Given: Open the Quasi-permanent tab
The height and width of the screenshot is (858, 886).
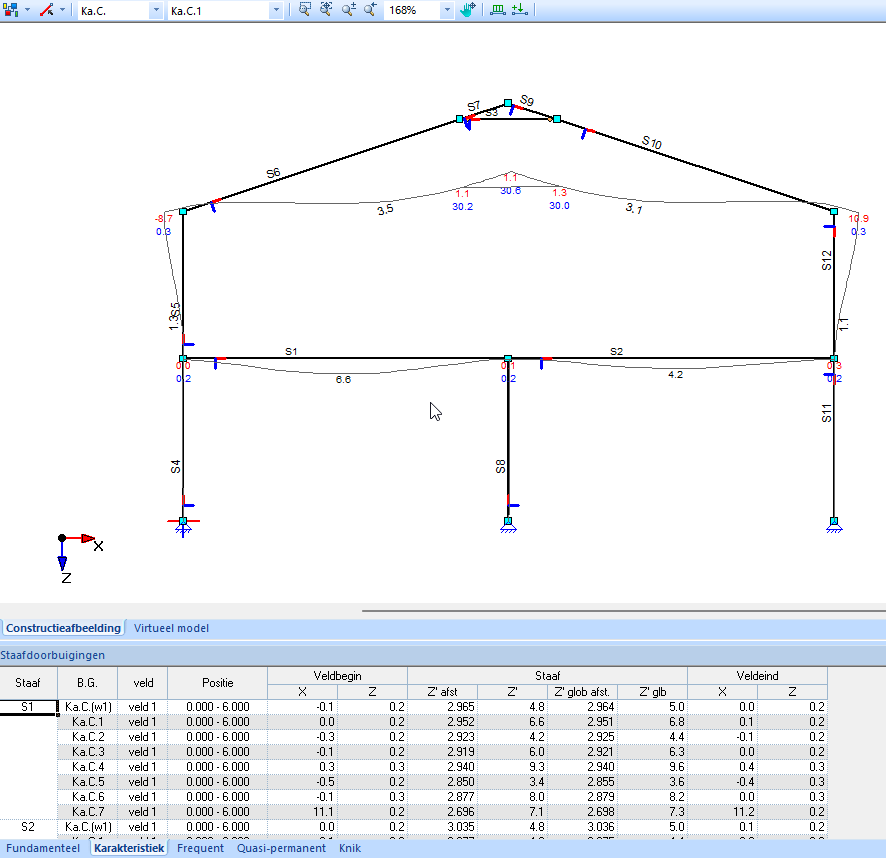Looking at the screenshot, I should tap(281, 848).
